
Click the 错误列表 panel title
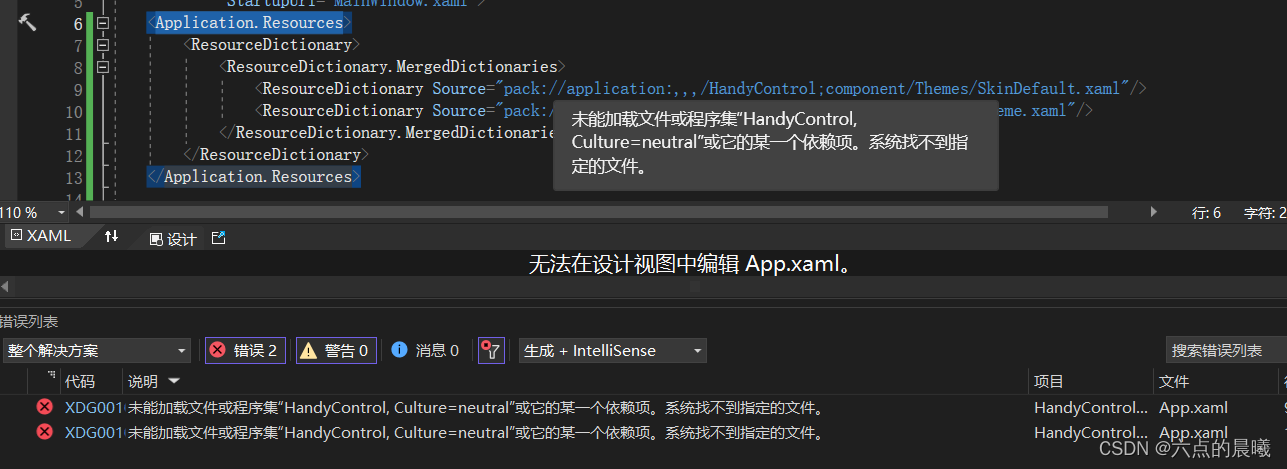[x=29, y=322]
